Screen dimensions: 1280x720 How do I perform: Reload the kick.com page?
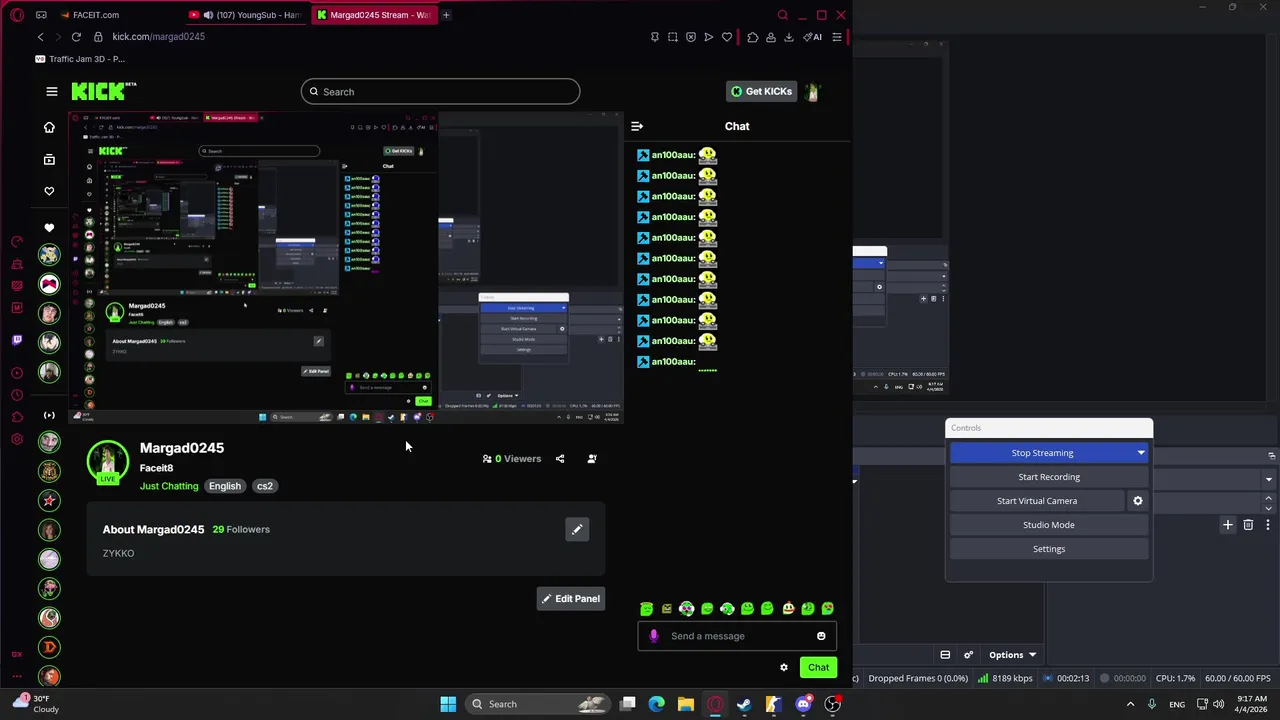(x=76, y=37)
